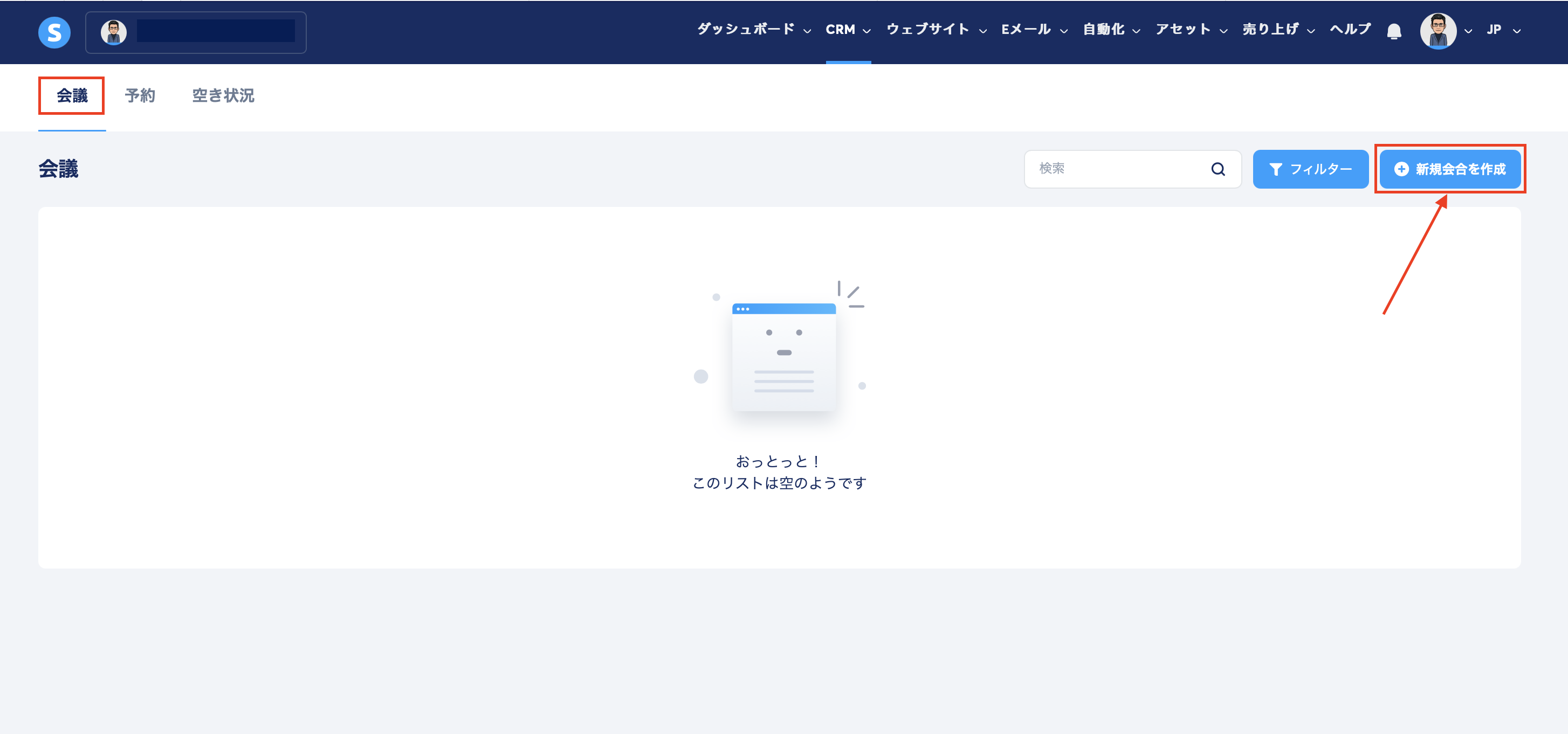Open the notification bell icon
This screenshot has height=734, width=1568.
[1394, 31]
